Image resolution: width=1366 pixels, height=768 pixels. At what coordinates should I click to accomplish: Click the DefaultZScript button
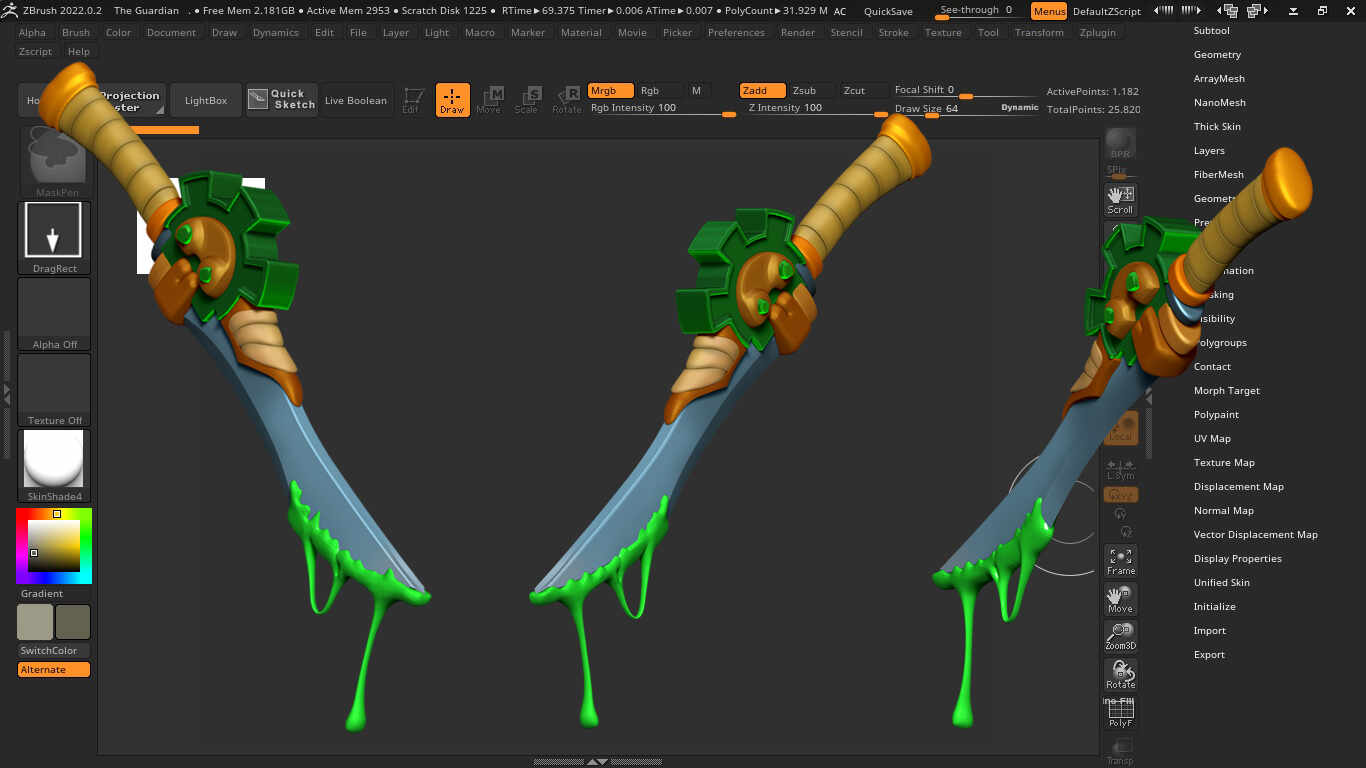point(1106,11)
